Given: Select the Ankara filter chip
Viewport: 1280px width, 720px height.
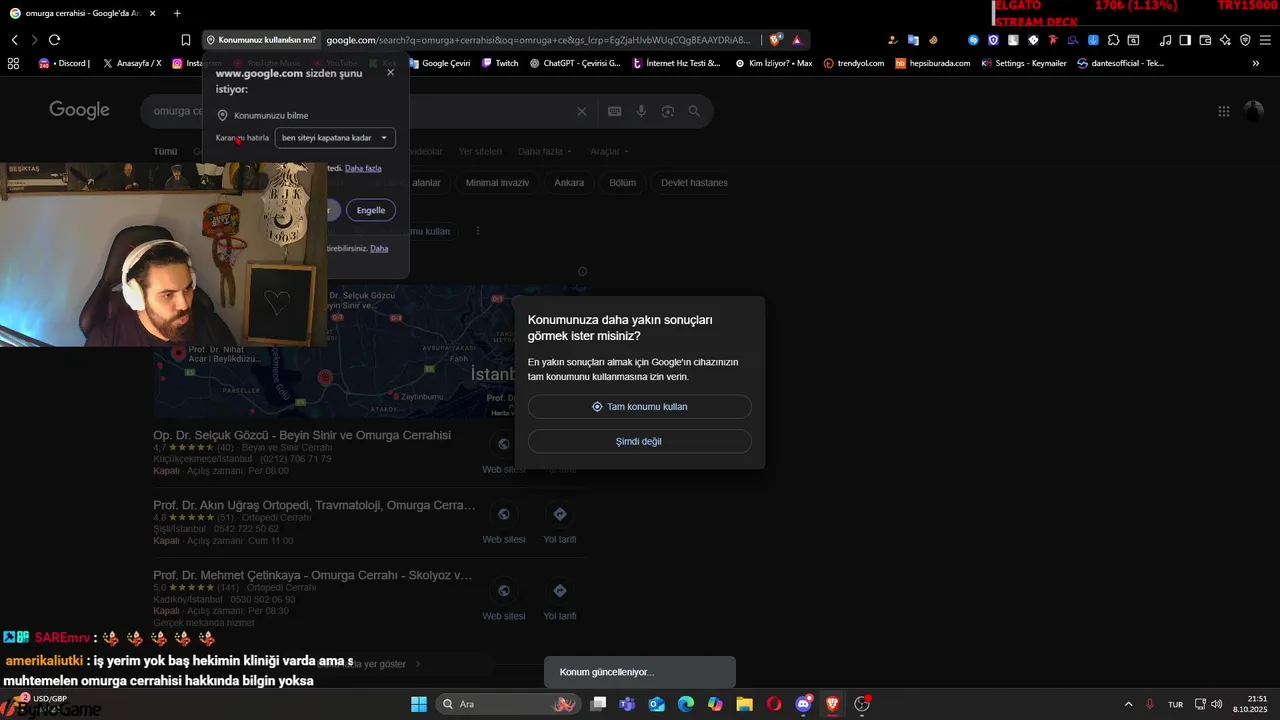Looking at the screenshot, I should [569, 183].
